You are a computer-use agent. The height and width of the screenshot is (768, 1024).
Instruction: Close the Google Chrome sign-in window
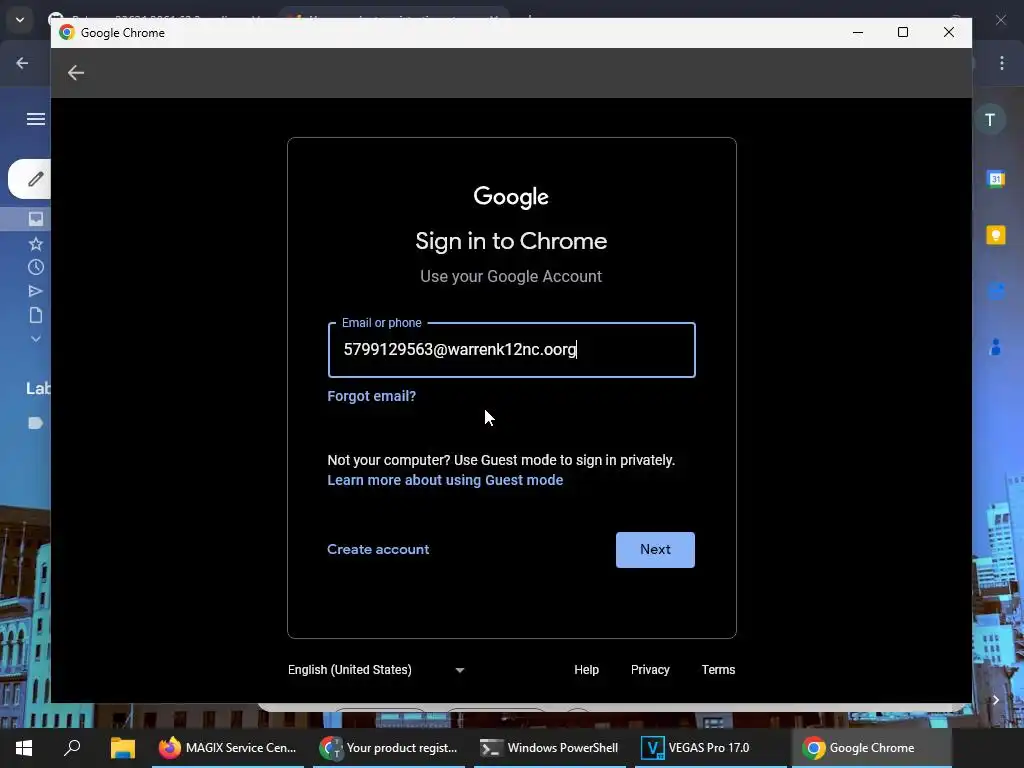pos(949,33)
